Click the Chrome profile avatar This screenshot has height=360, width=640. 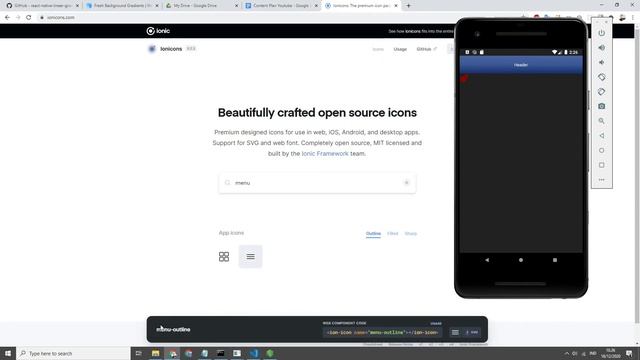[x=622, y=18]
